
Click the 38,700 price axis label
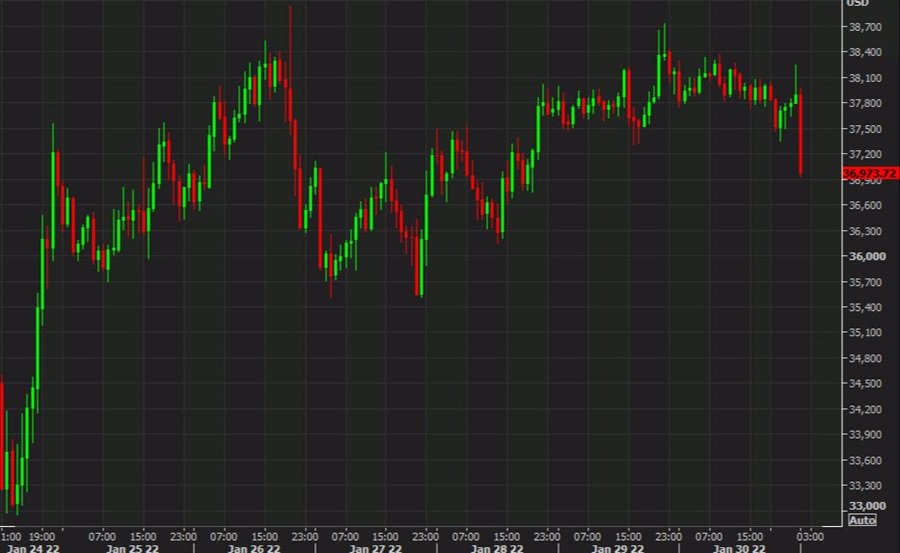866,27
